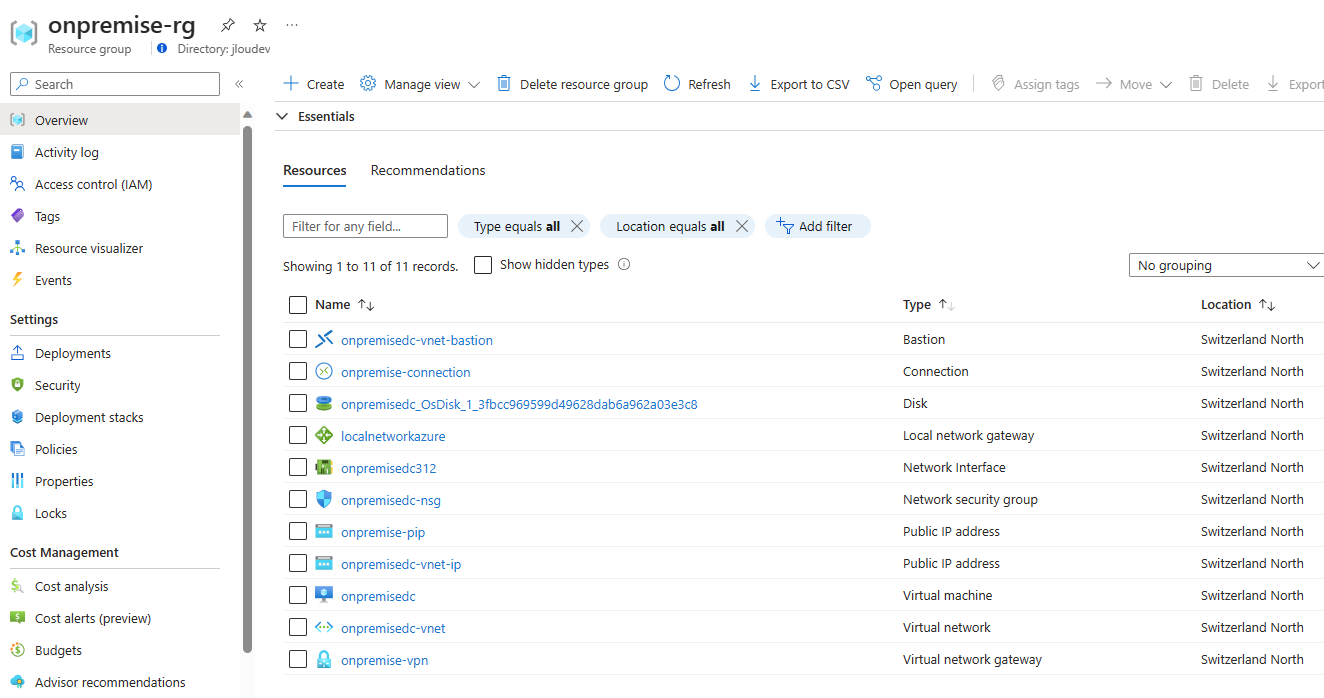The width and height of the screenshot is (1324, 698).
Task: Click the virtual network icon for onpremisedc-vnet
Action: click(x=324, y=628)
